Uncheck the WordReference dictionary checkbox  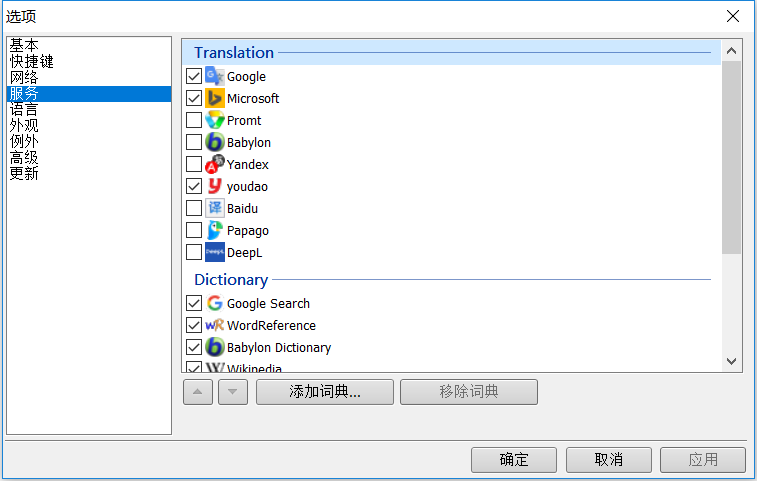pyautogui.click(x=194, y=325)
